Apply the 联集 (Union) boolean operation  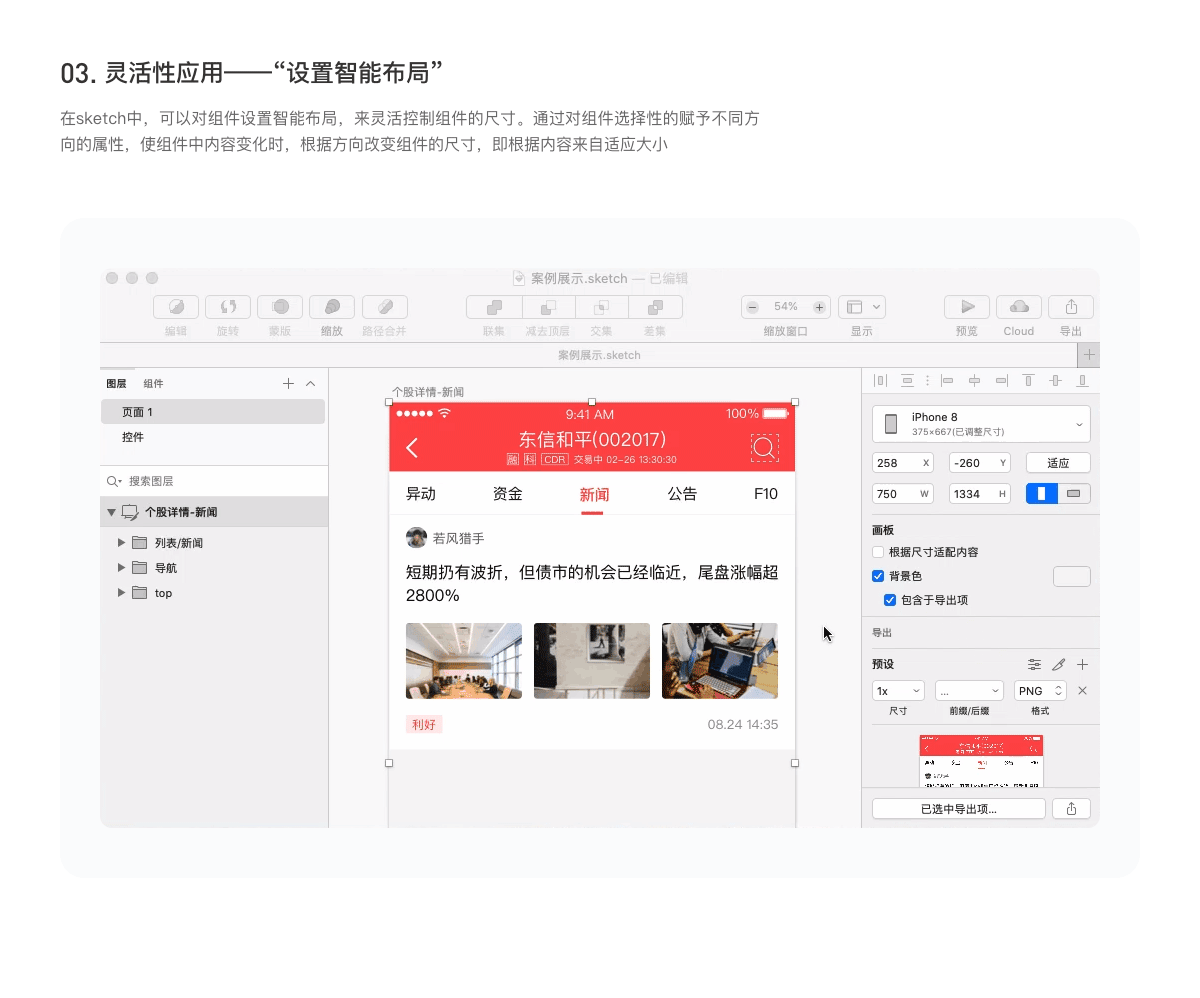(x=493, y=307)
